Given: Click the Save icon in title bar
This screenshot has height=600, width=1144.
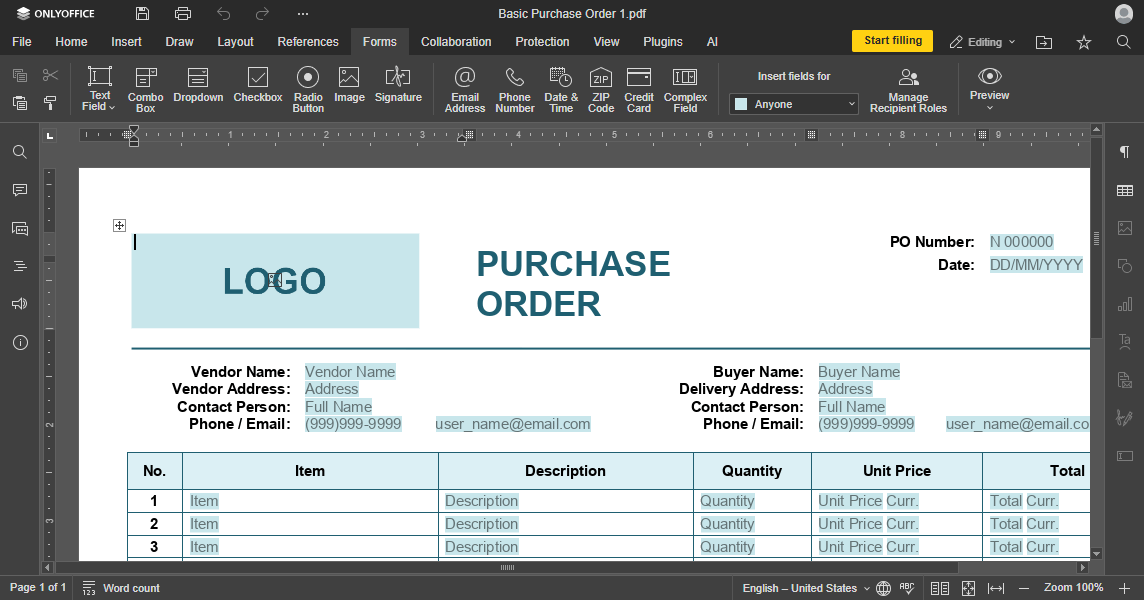Looking at the screenshot, I should (142, 14).
